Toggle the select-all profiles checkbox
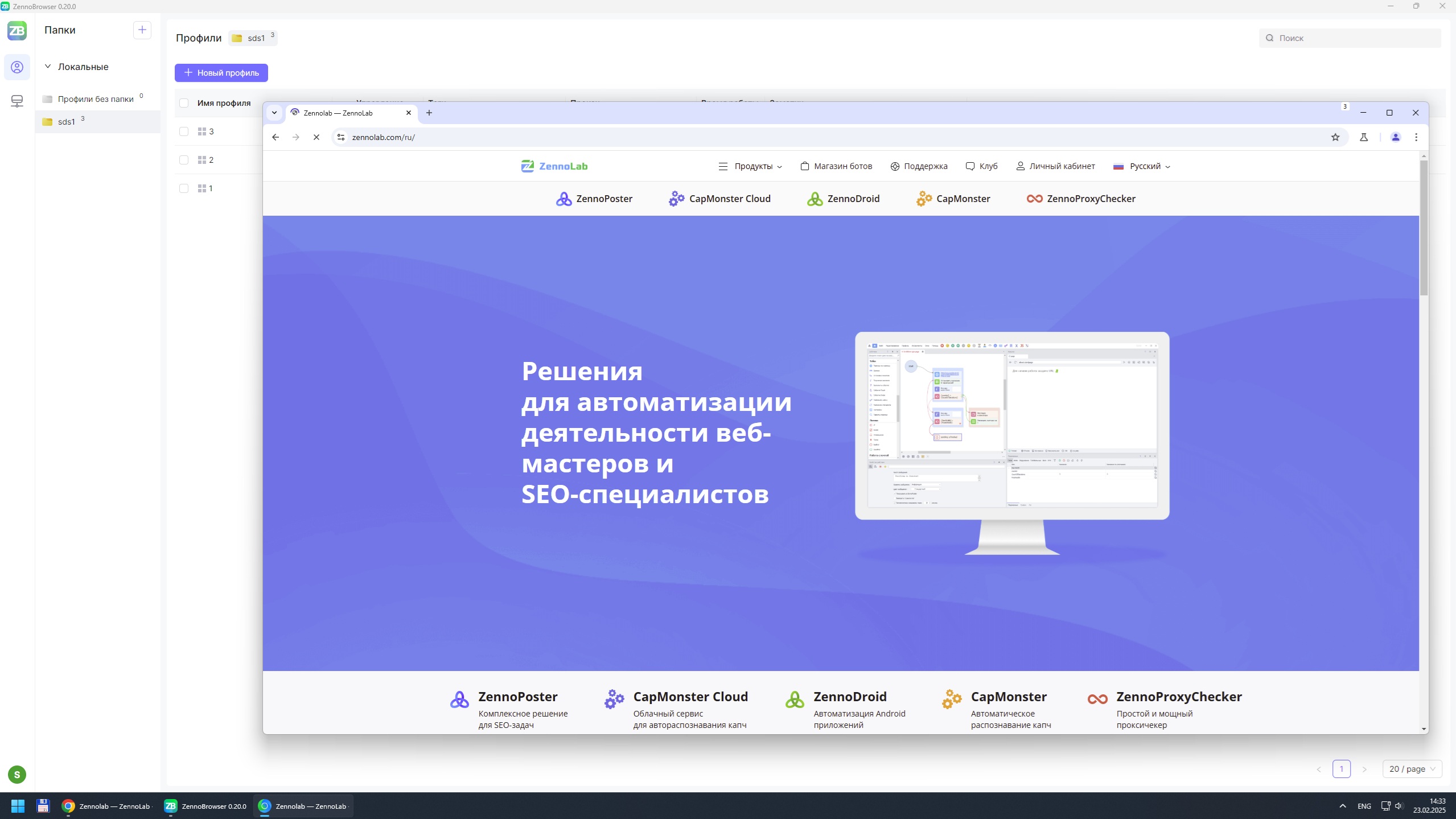This screenshot has height=819, width=1456. click(x=184, y=103)
